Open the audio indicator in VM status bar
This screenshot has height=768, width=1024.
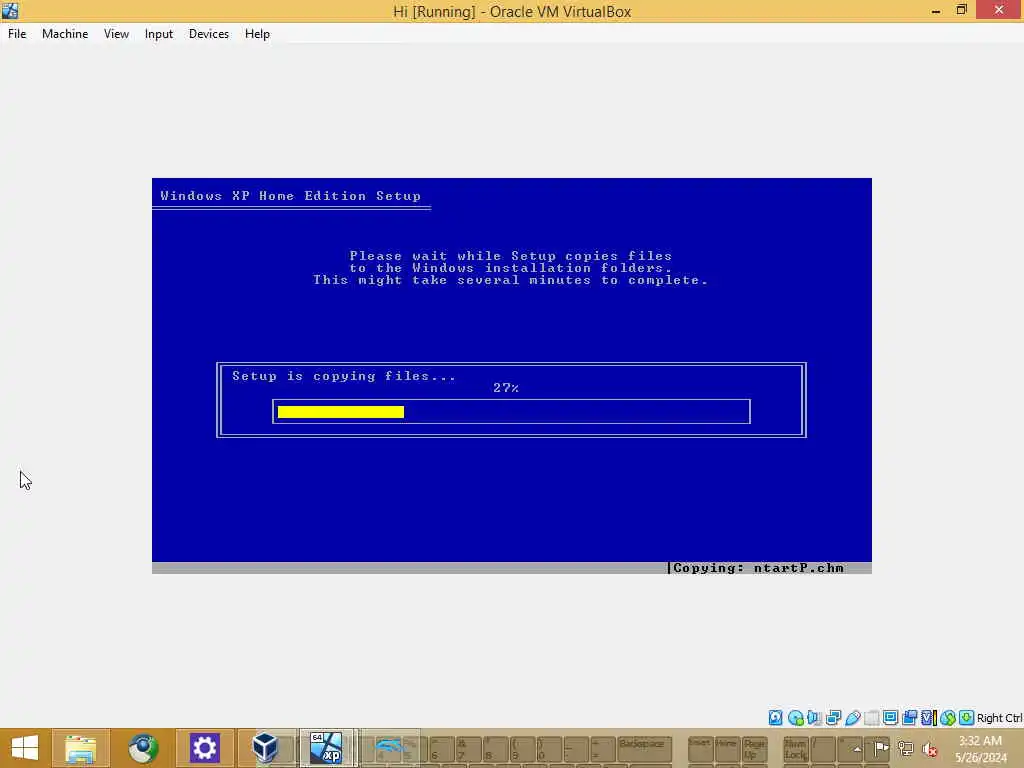(814, 718)
